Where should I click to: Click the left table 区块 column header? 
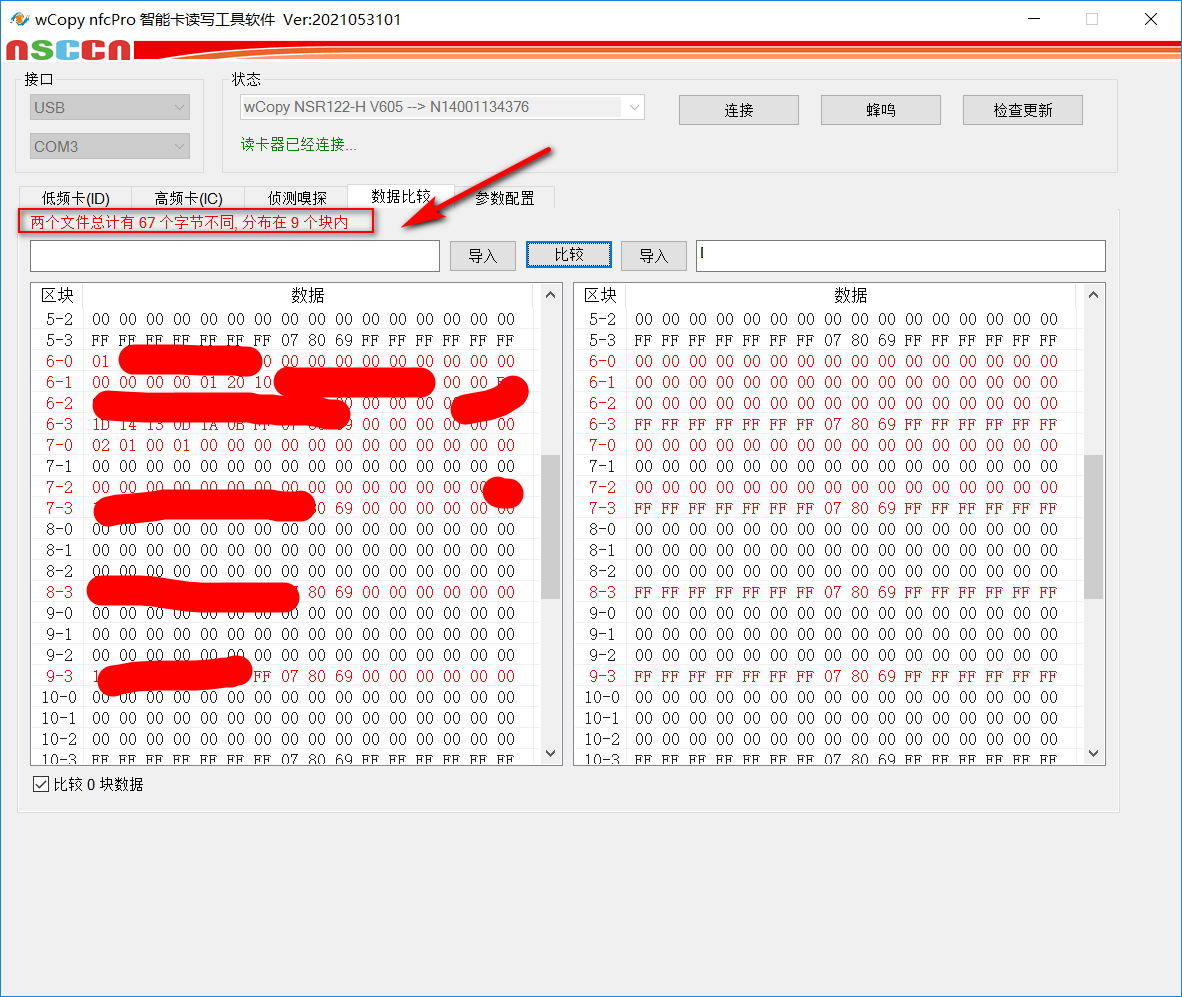pos(57,295)
